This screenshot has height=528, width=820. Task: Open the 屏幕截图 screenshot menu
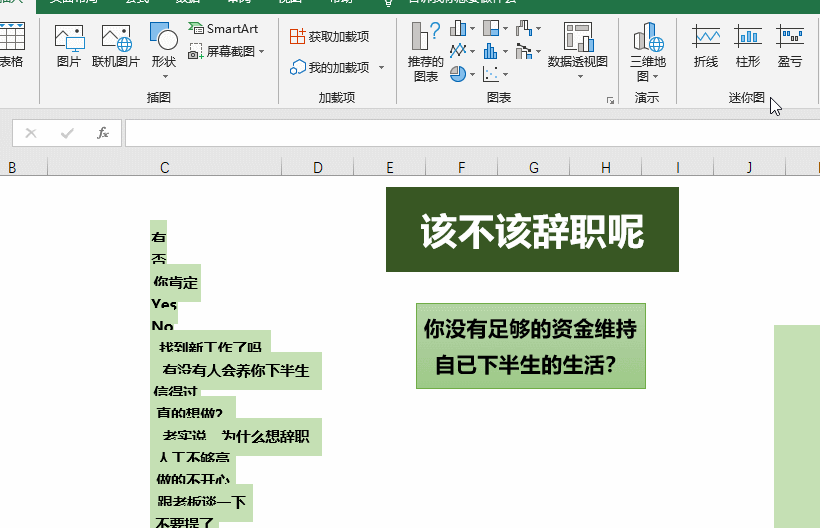tap(226, 51)
